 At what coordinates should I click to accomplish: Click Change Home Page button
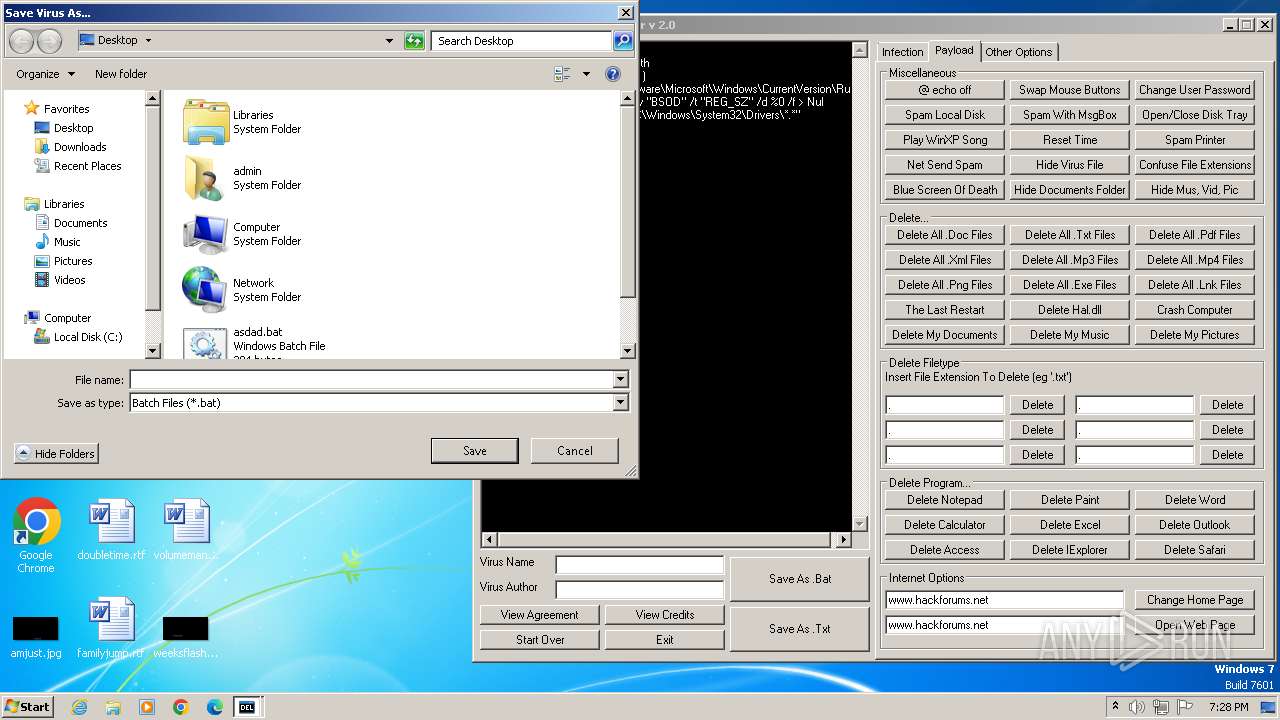tap(1195, 600)
